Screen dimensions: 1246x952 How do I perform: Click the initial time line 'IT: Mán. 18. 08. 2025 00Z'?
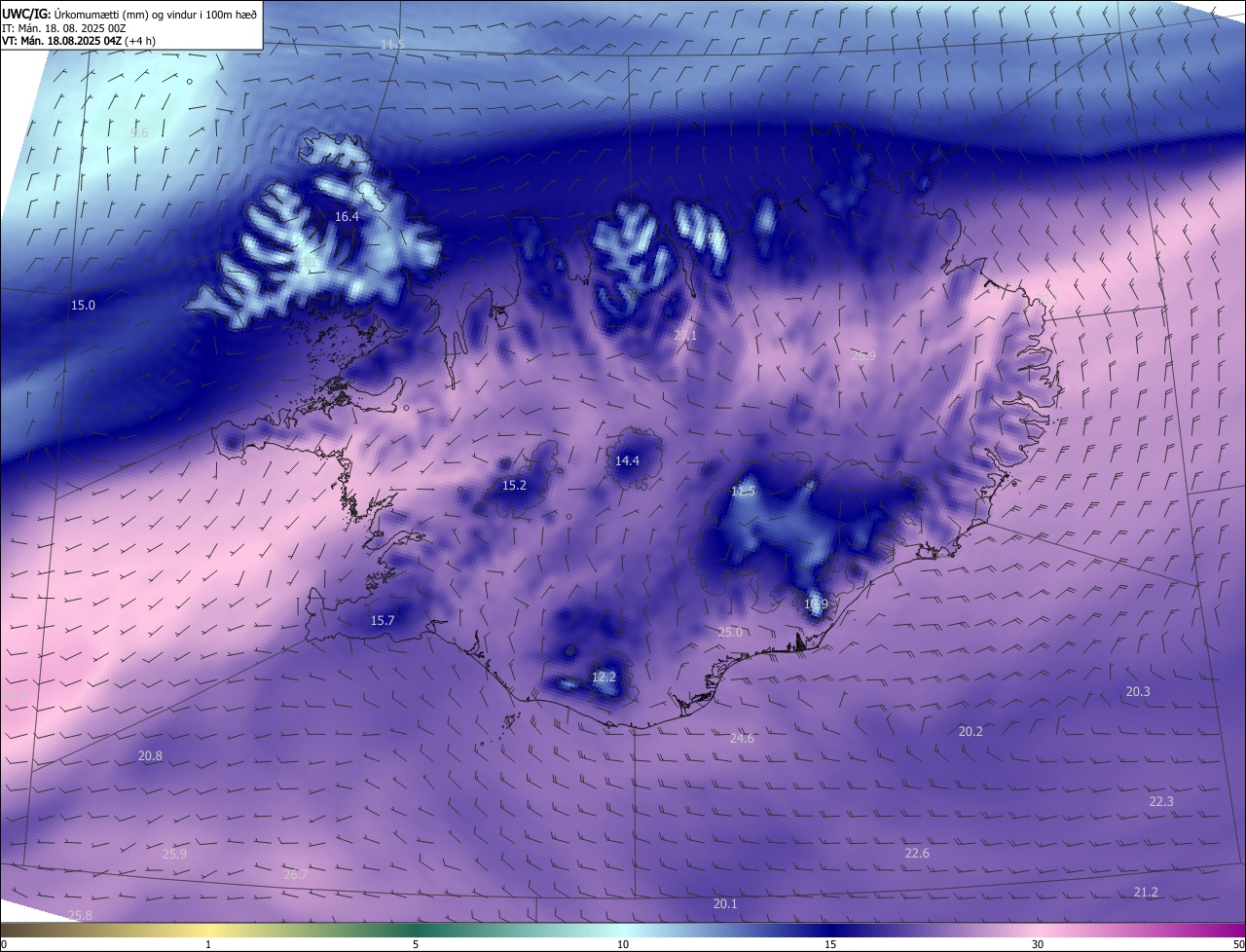click(65, 28)
